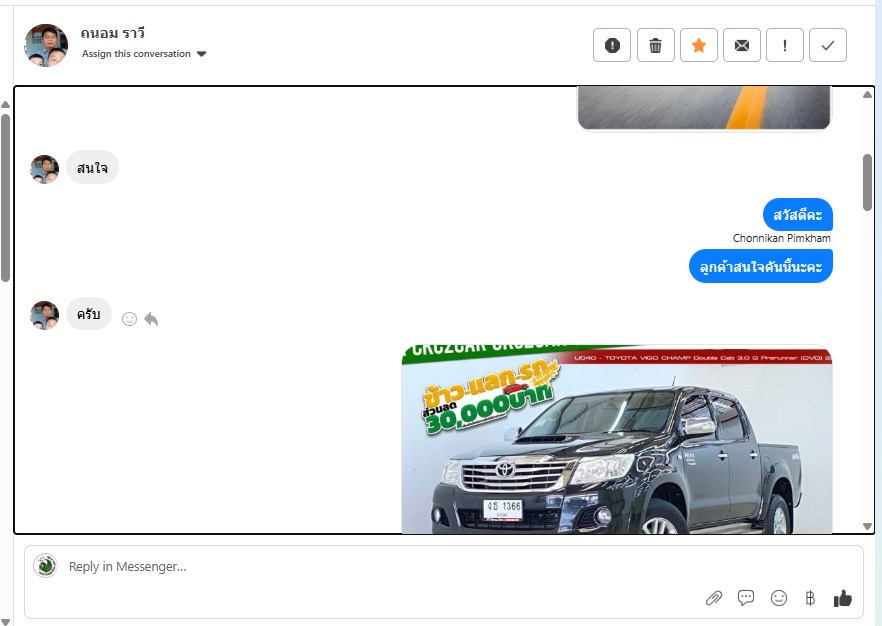Open ถนอม ราวี profile picture in header

pyautogui.click(x=46, y=45)
